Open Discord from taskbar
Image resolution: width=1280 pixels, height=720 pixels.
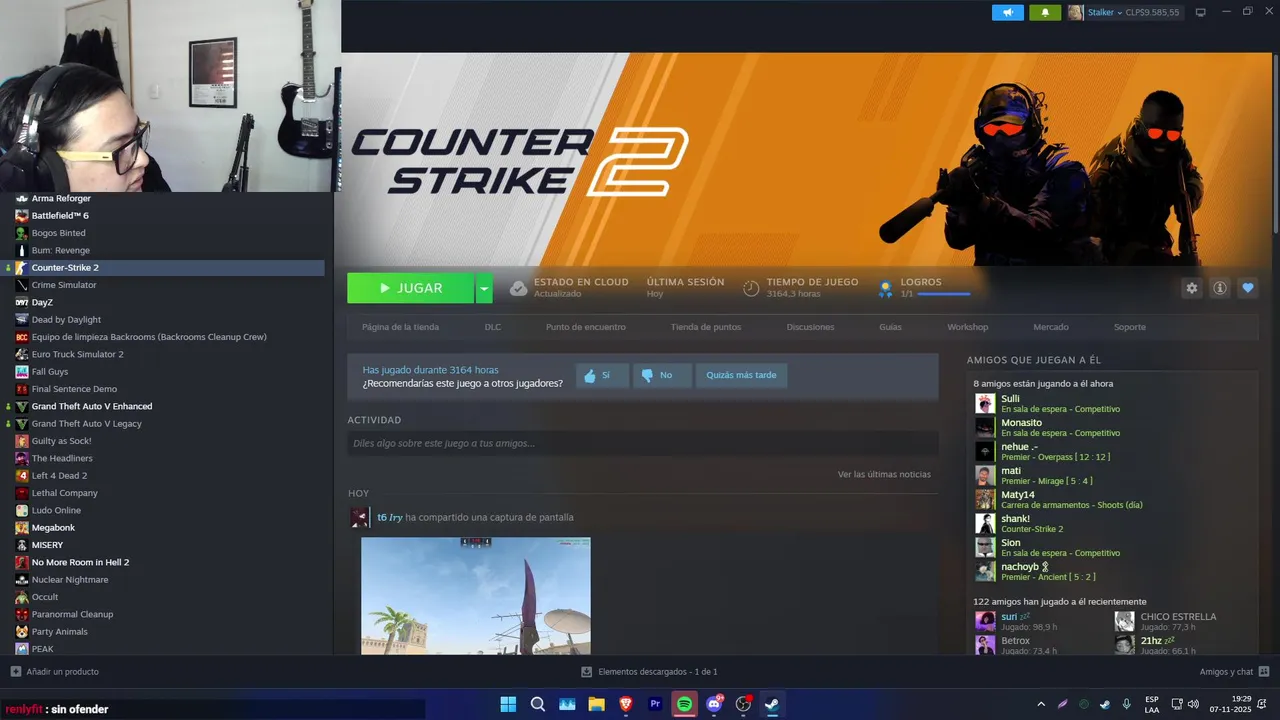point(714,704)
